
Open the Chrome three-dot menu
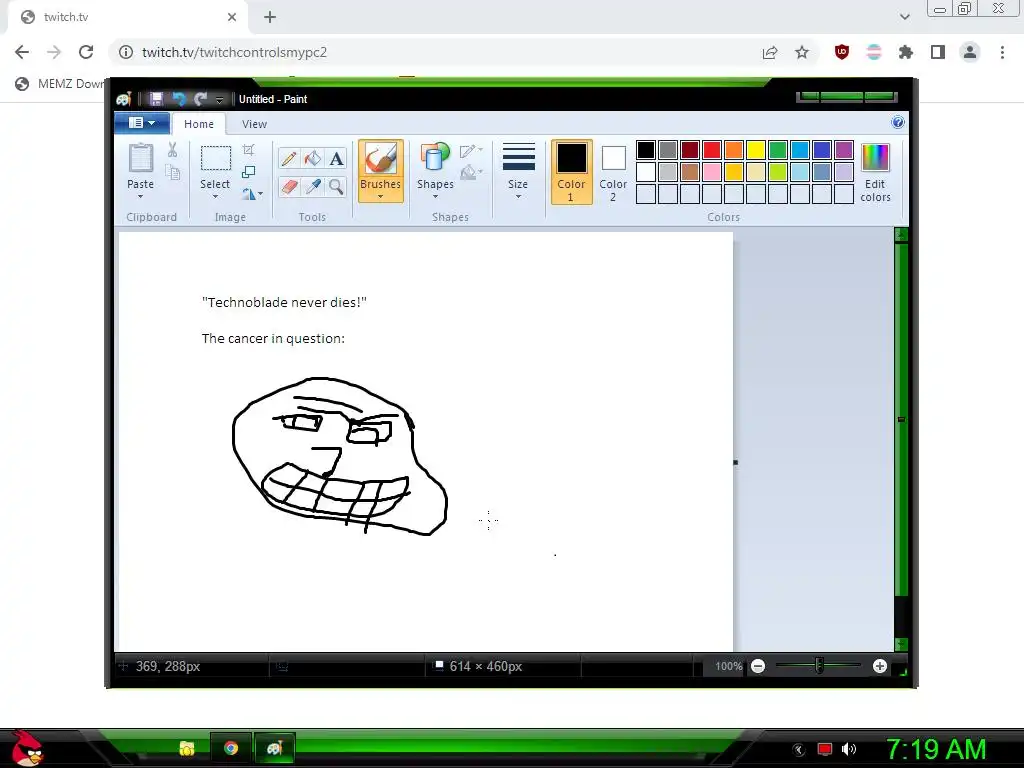coord(1002,52)
